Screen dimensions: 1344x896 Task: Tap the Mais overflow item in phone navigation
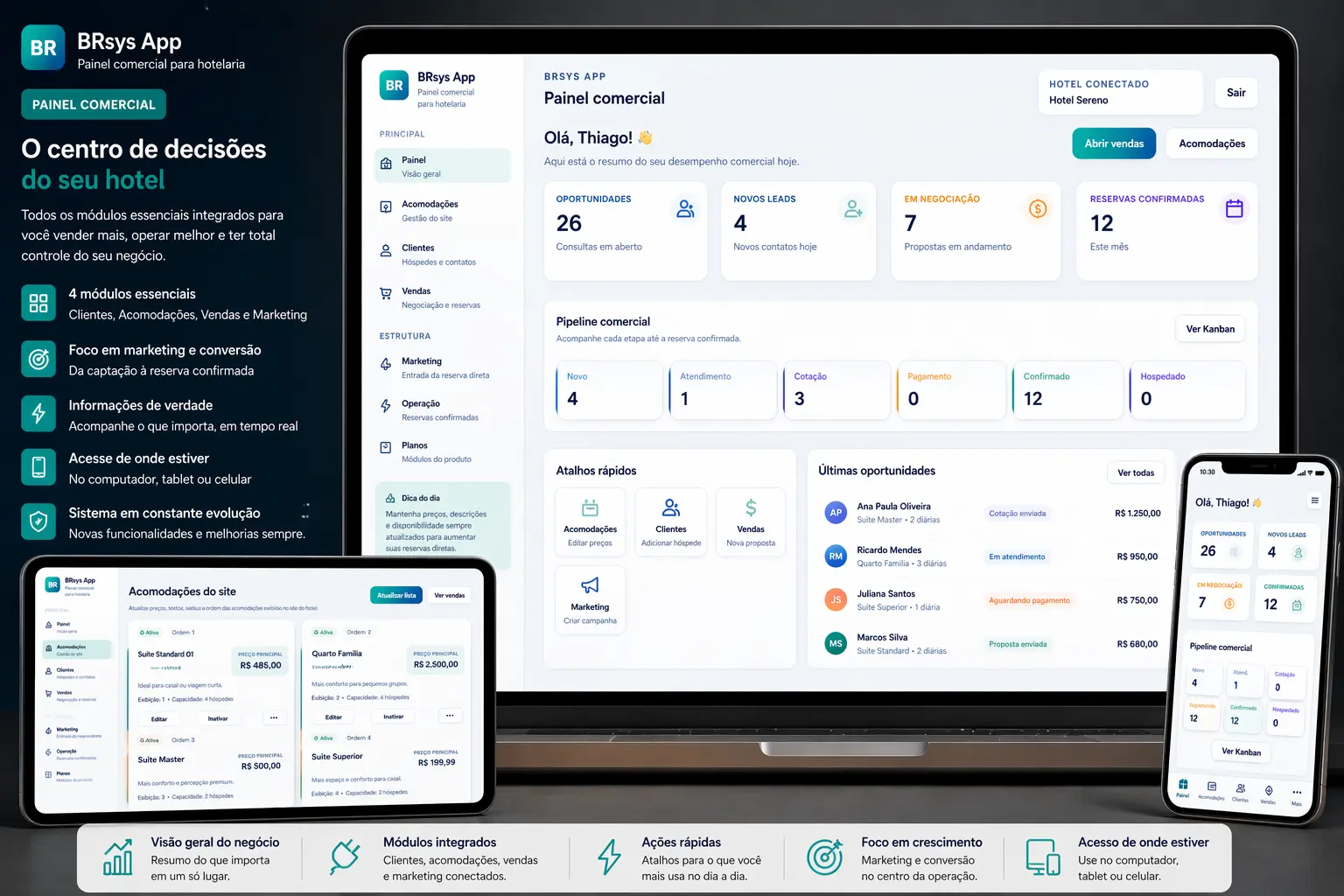click(1297, 794)
